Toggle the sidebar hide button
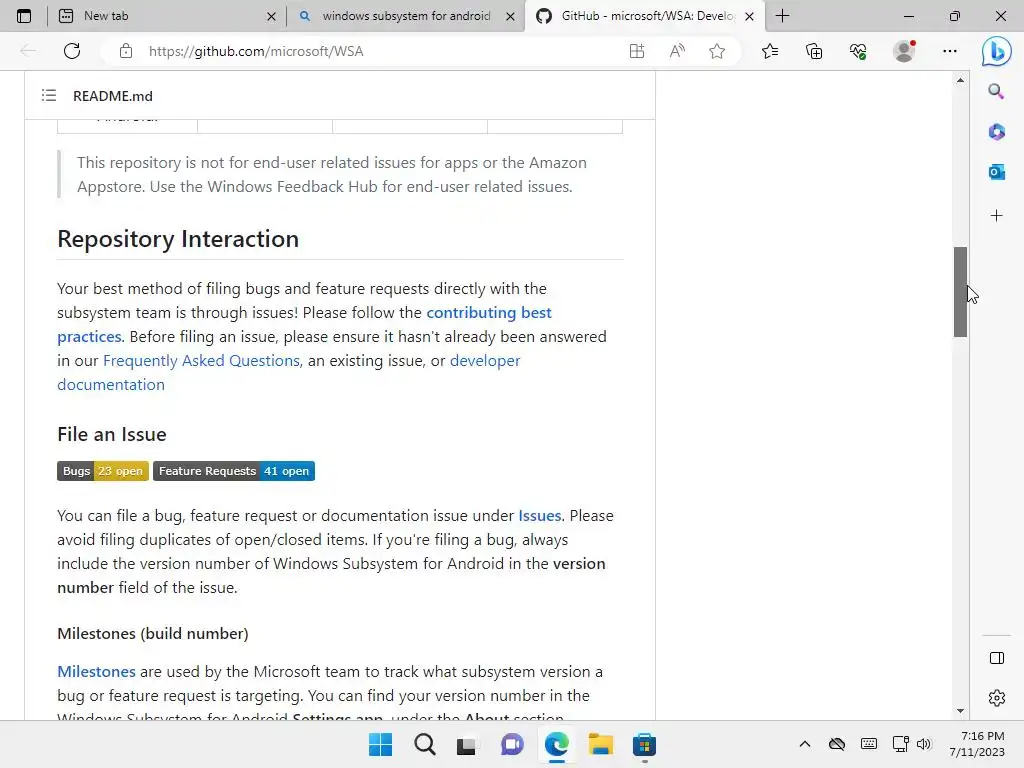The width and height of the screenshot is (1024, 768). click(997, 658)
